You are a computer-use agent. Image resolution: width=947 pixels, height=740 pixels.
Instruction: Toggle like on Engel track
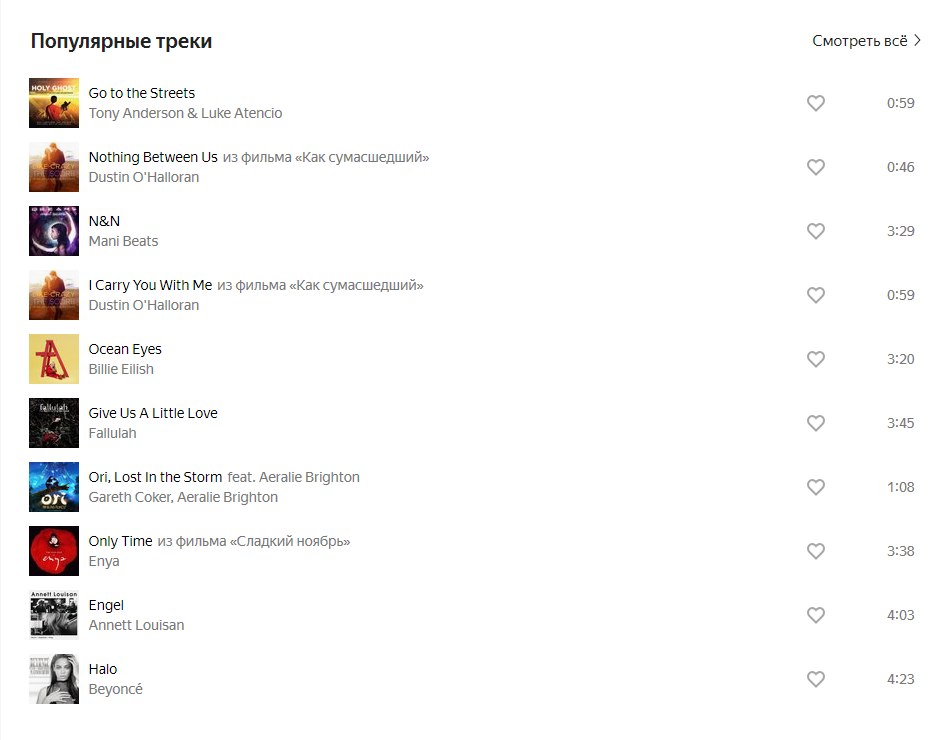[x=816, y=615]
